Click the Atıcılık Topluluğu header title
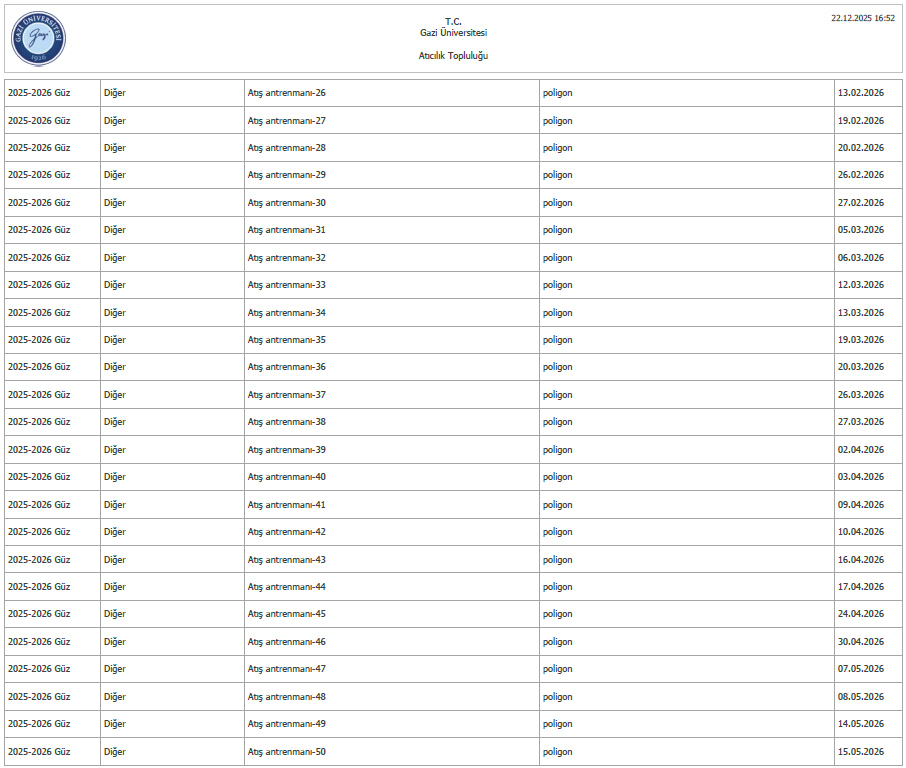 coord(453,56)
